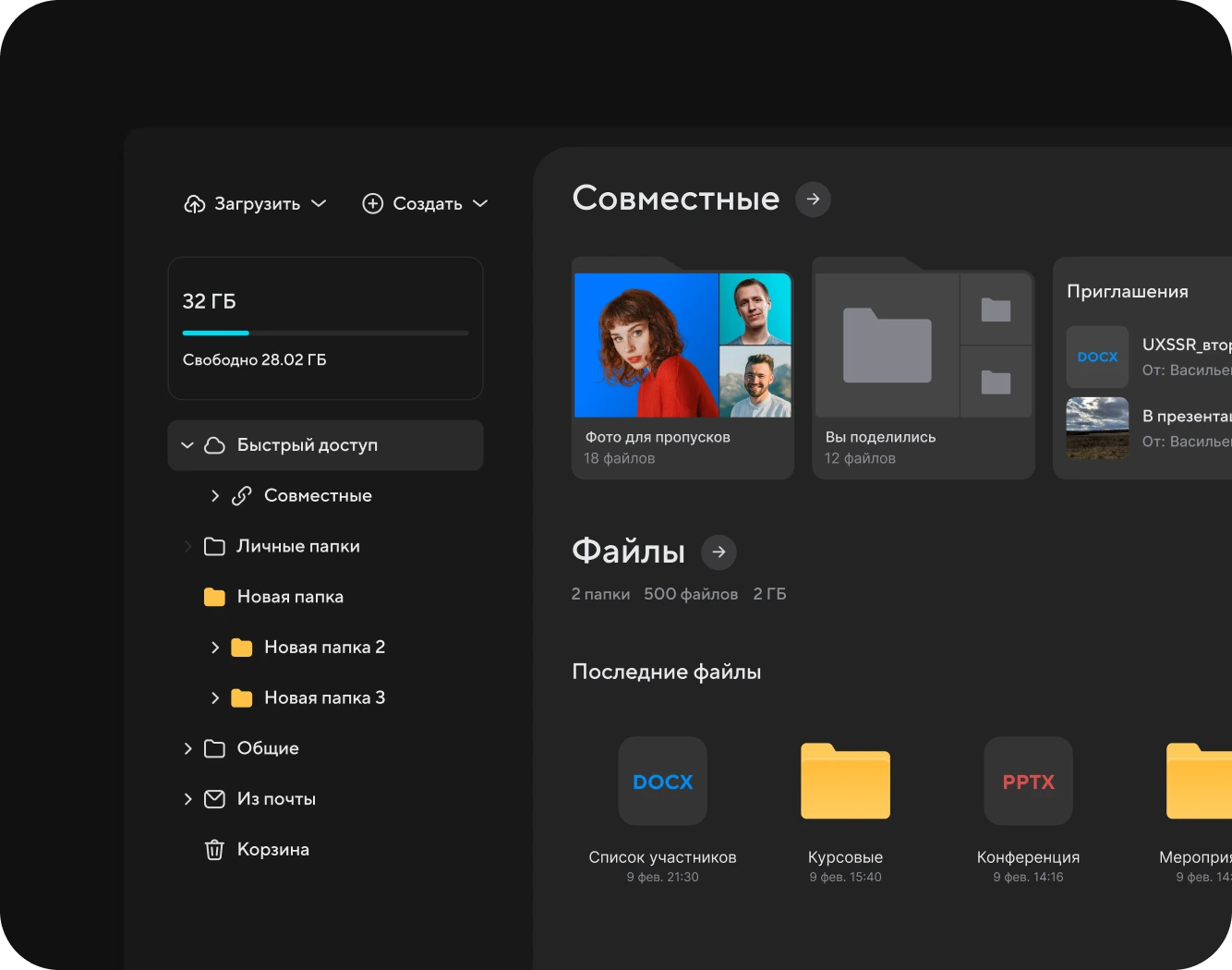The width and height of the screenshot is (1232, 970).
Task: Select the link icon next to Совместные
Action: pyautogui.click(x=241, y=495)
